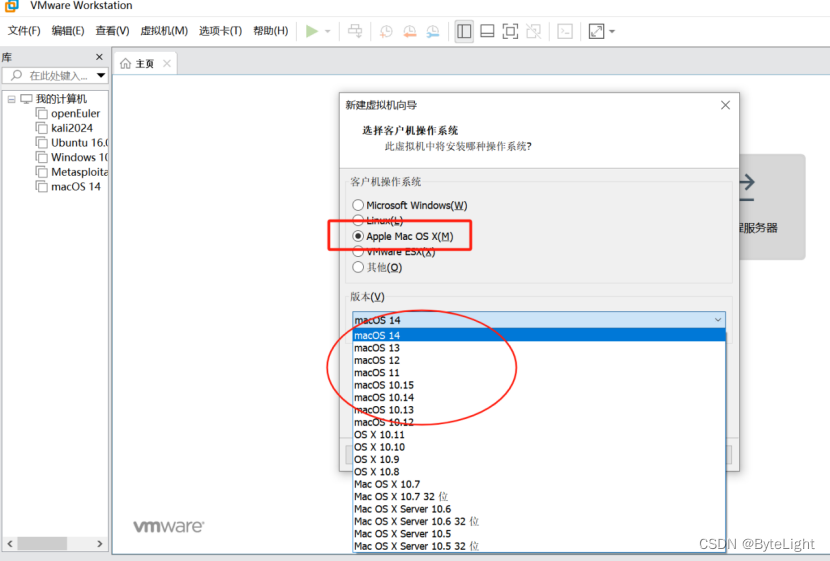Viewport: 830px width, 561px height.
Task: Choose Mac OS X Server 10.6 option
Action: (x=539, y=509)
